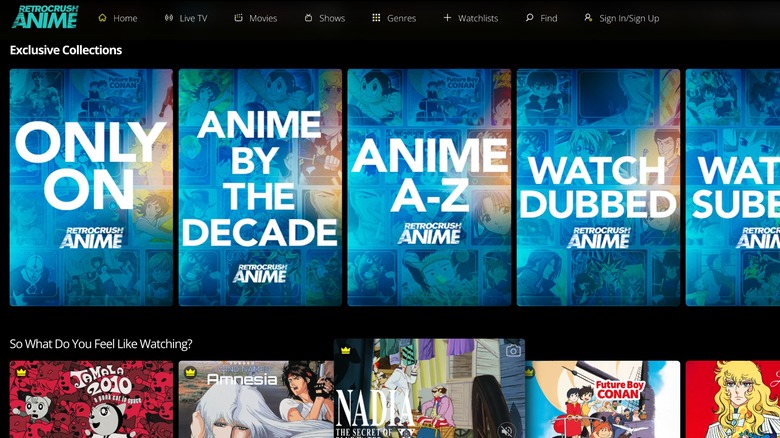This screenshot has width=780, height=438.
Task: Open Live TV via its broadcast icon
Action: [169, 18]
